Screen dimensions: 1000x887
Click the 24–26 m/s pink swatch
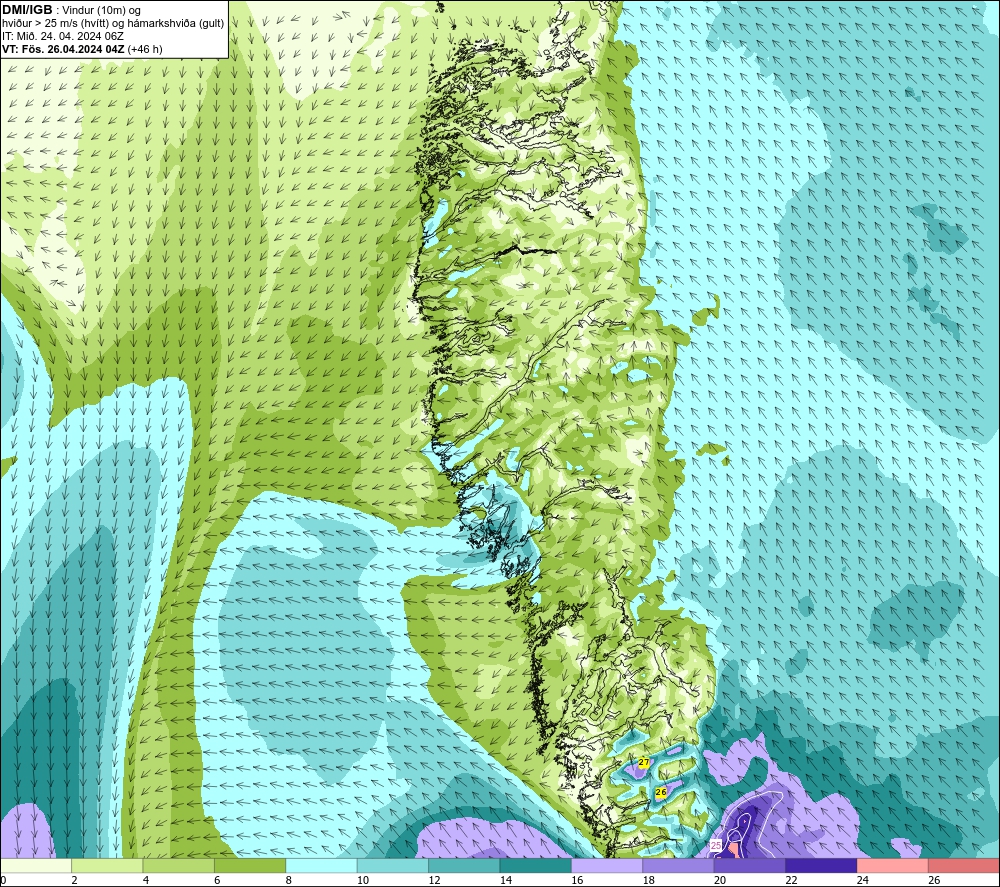click(893, 866)
